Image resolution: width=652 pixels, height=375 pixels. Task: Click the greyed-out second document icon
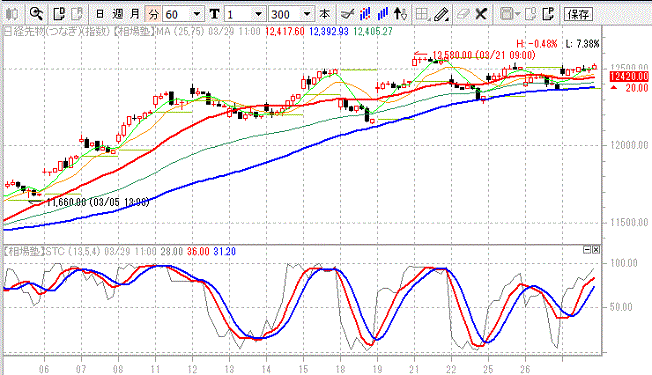point(77,14)
